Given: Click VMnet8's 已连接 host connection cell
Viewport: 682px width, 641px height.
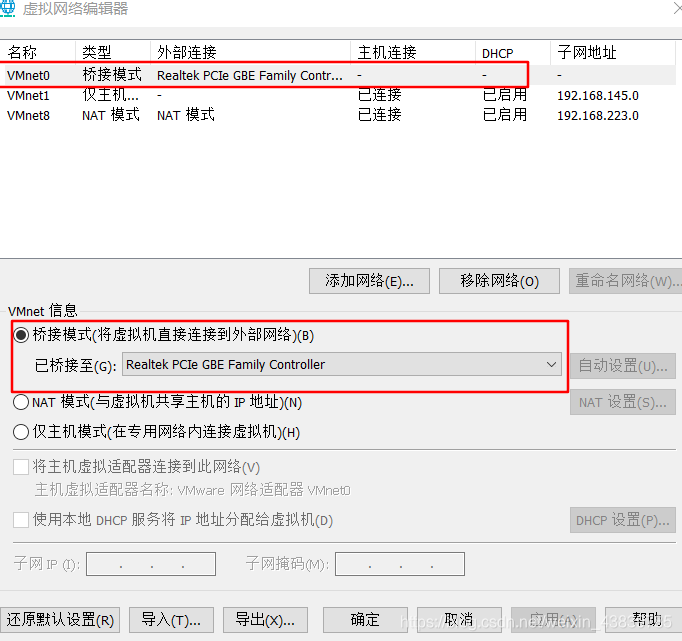Looking at the screenshot, I should (x=379, y=115).
